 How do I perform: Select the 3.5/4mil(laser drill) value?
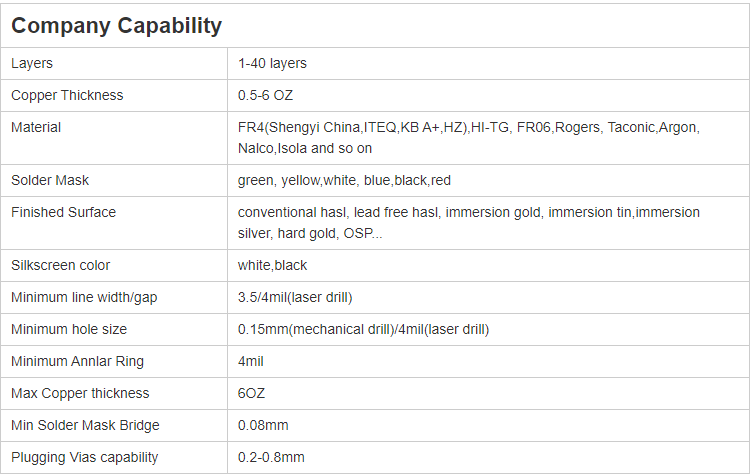point(295,297)
